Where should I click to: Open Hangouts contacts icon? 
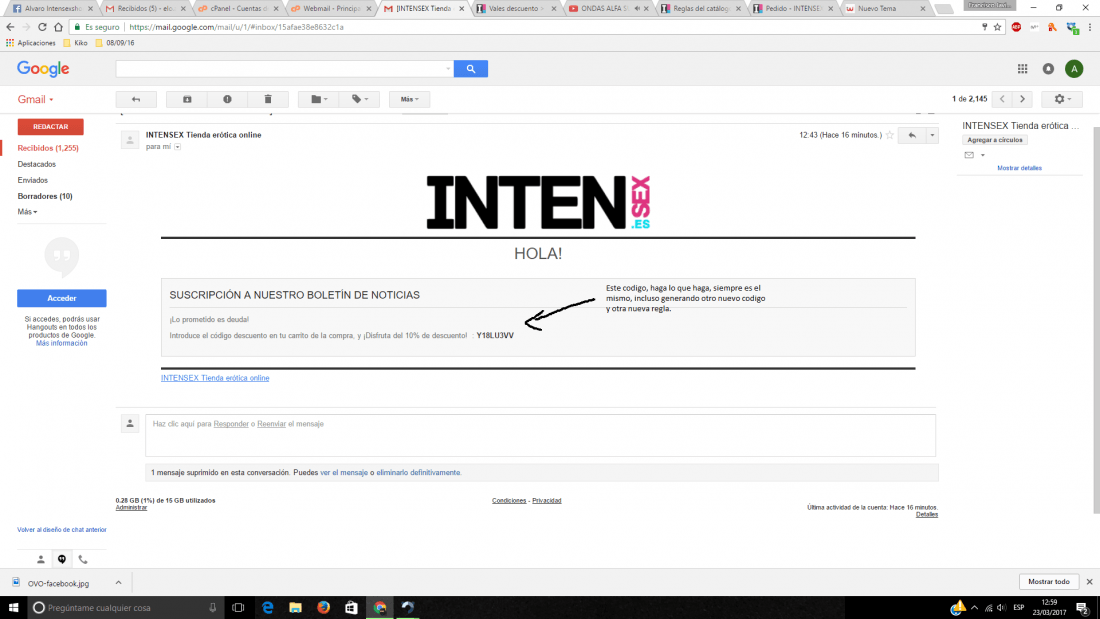[41, 559]
